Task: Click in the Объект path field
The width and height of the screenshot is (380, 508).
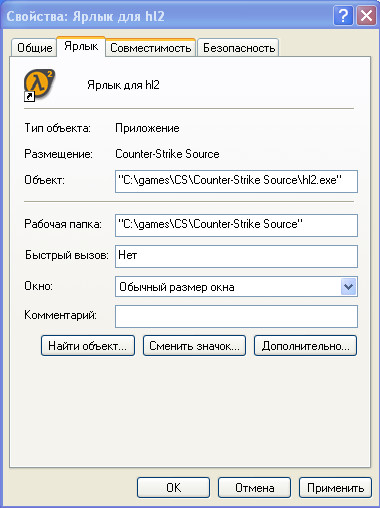Action: [236, 181]
